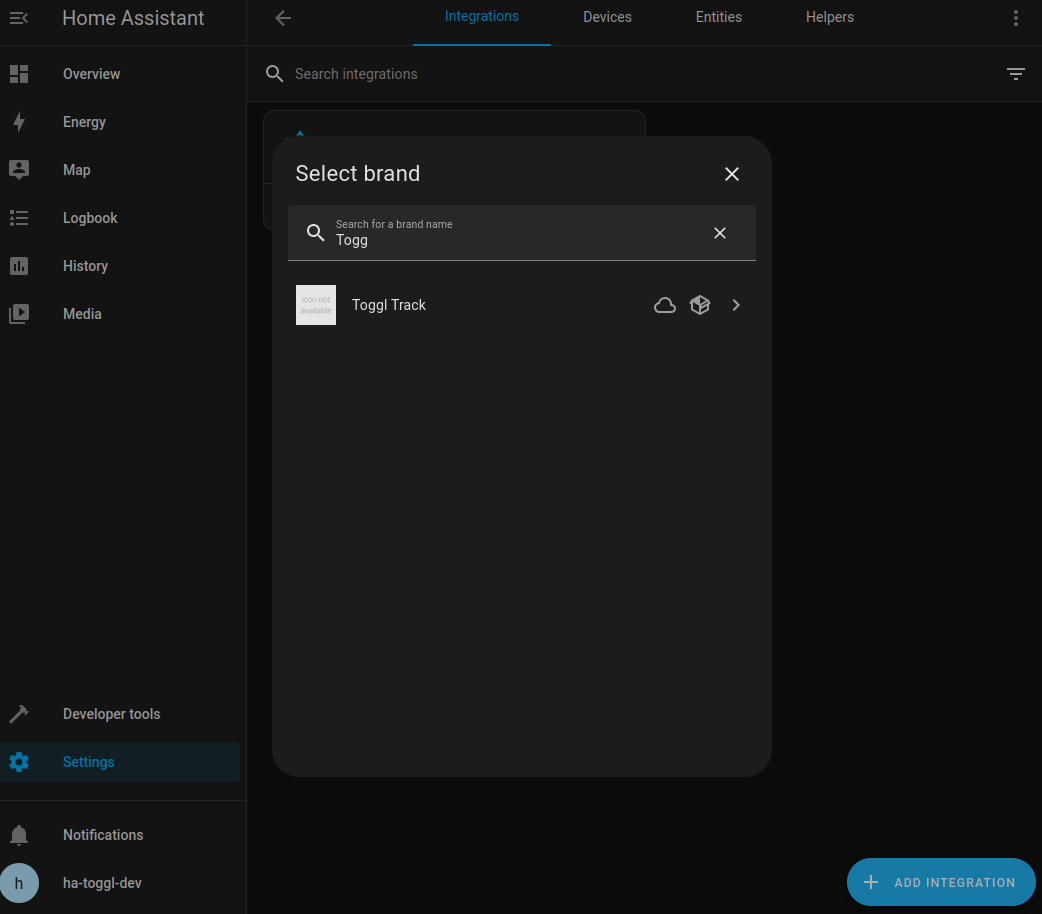1042x914 pixels.
Task: Click the Logbook list icon
Action: (x=19, y=217)
